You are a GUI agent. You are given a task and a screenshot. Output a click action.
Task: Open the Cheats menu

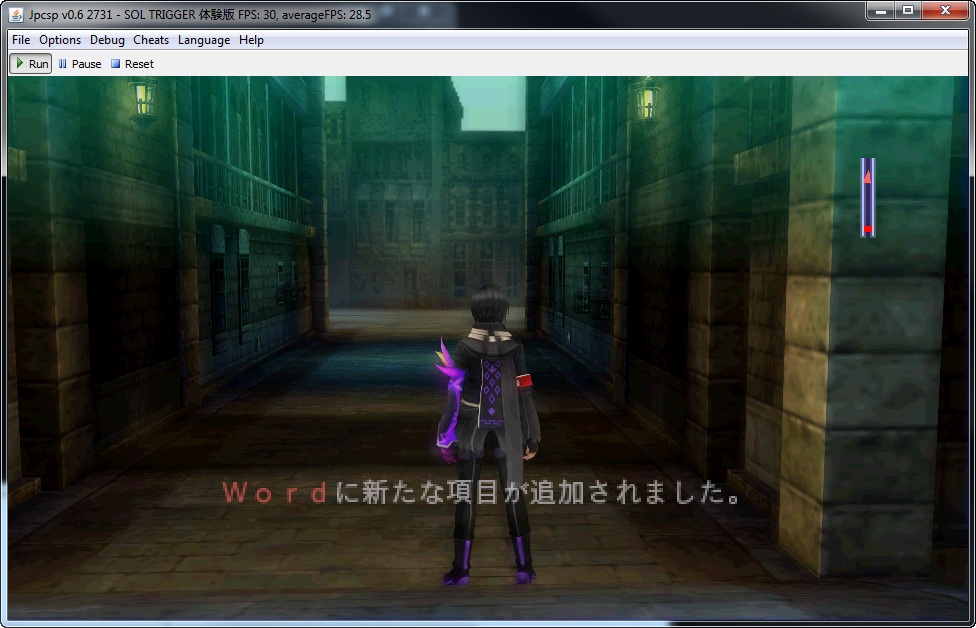pos(151,40)
